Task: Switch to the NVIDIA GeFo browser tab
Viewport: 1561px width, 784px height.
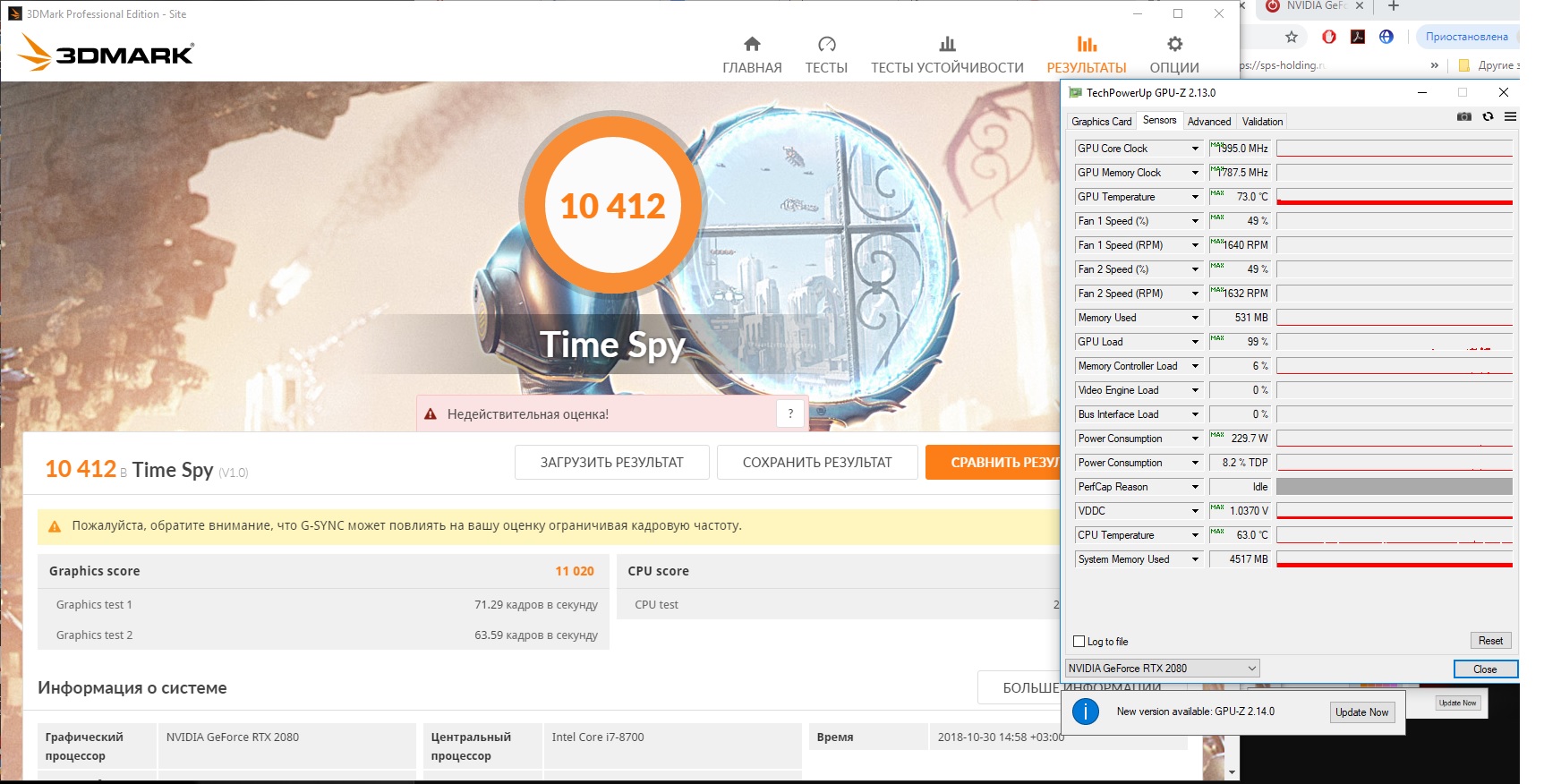Action: (1314, 6)
